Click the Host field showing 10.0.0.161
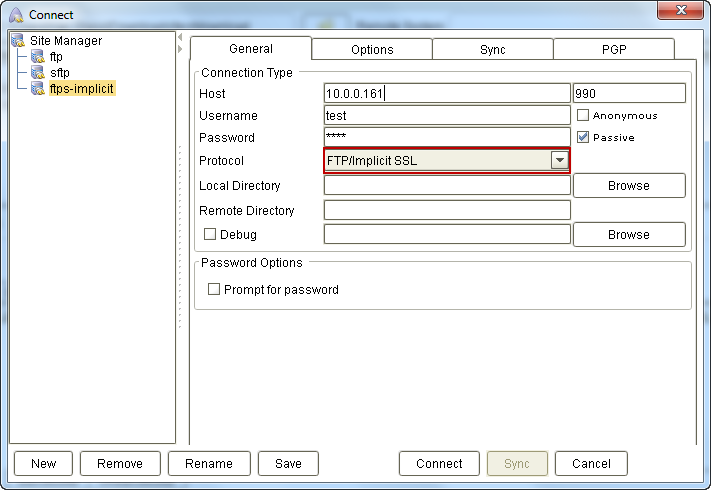 pyautogui.click(x=447, y=93)
